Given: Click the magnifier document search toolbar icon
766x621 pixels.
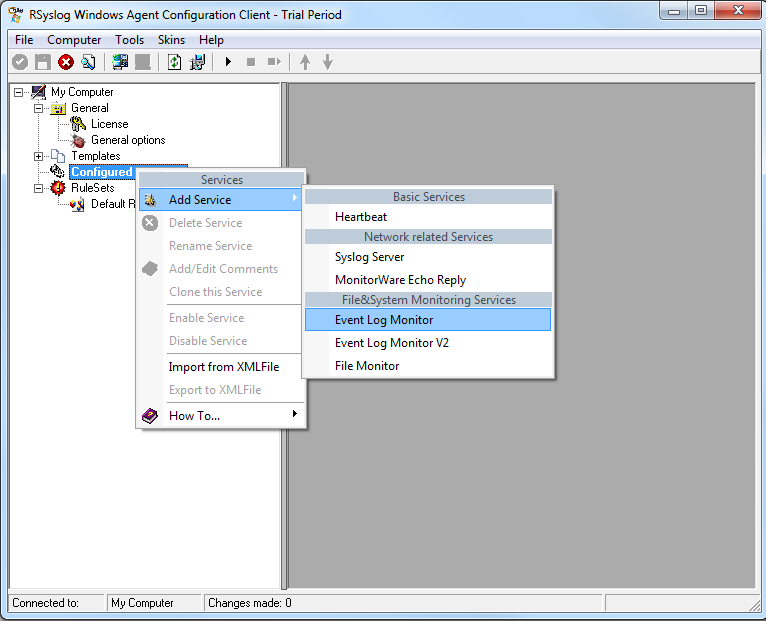Looking at the screenshot, I should coord(88,62).
